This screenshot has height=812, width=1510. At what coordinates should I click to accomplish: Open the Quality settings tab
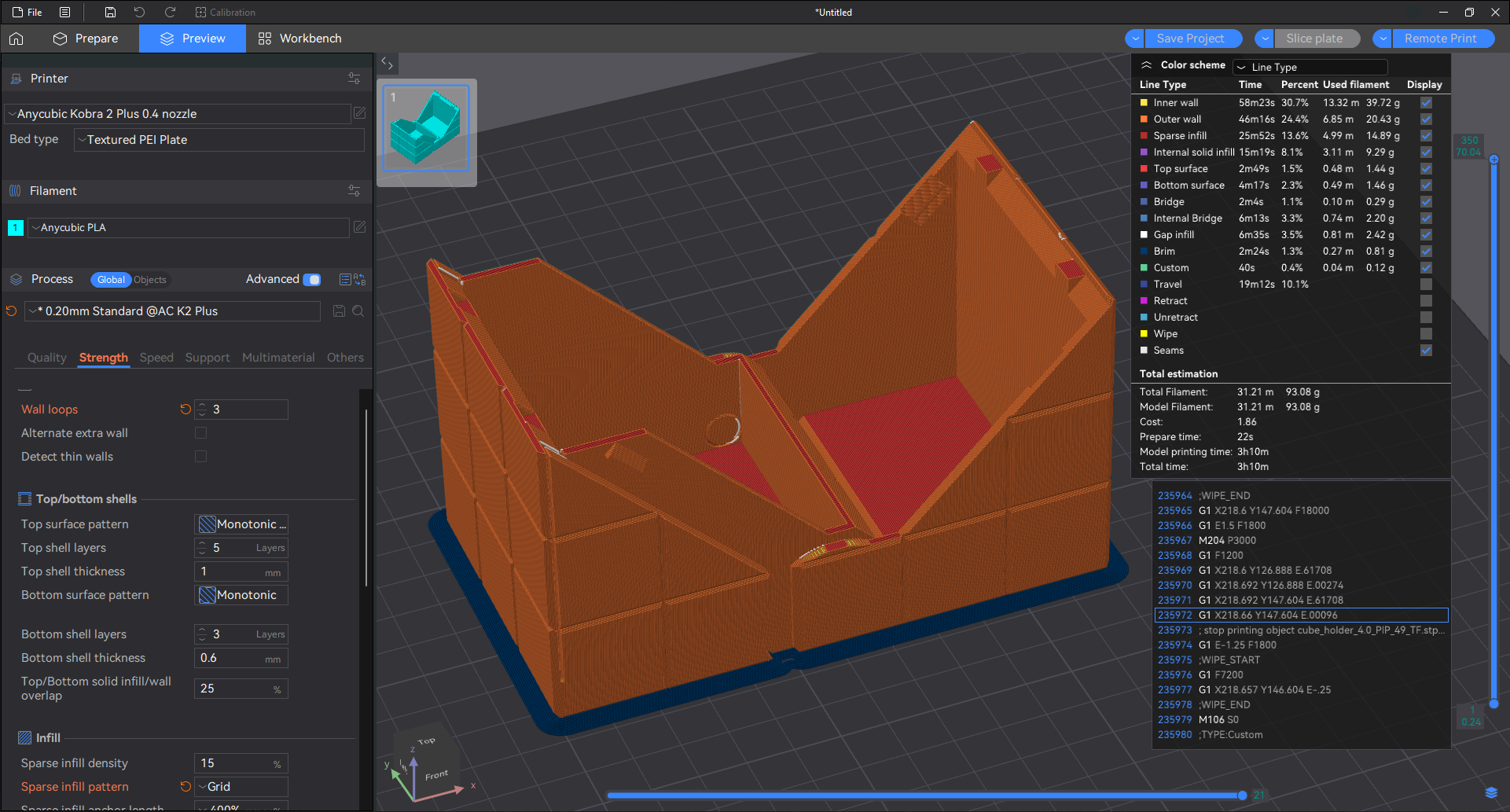(x=47, y=358)
